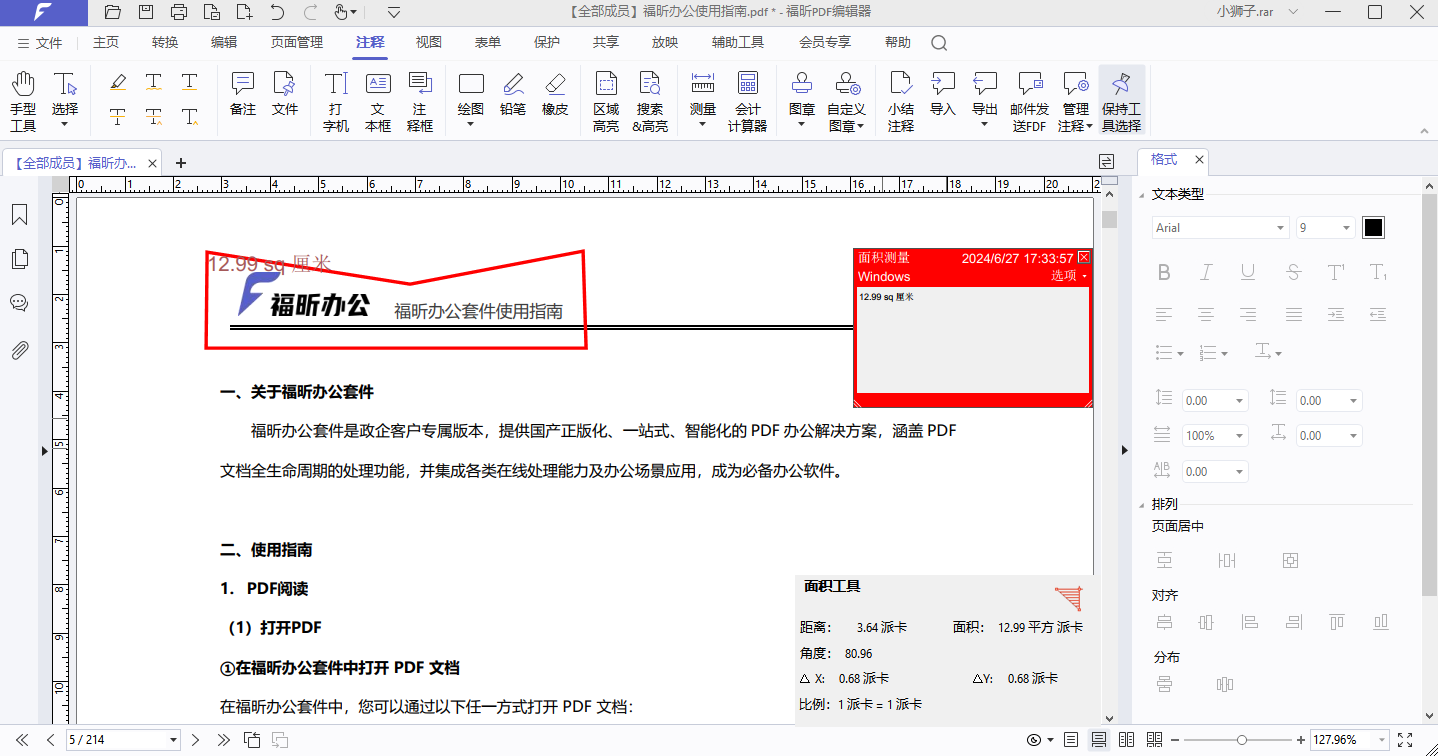This screenshot has width=1438, height=756.
Task: Click 选项 in the area measurement popup
Action: tap(1068, 276)
